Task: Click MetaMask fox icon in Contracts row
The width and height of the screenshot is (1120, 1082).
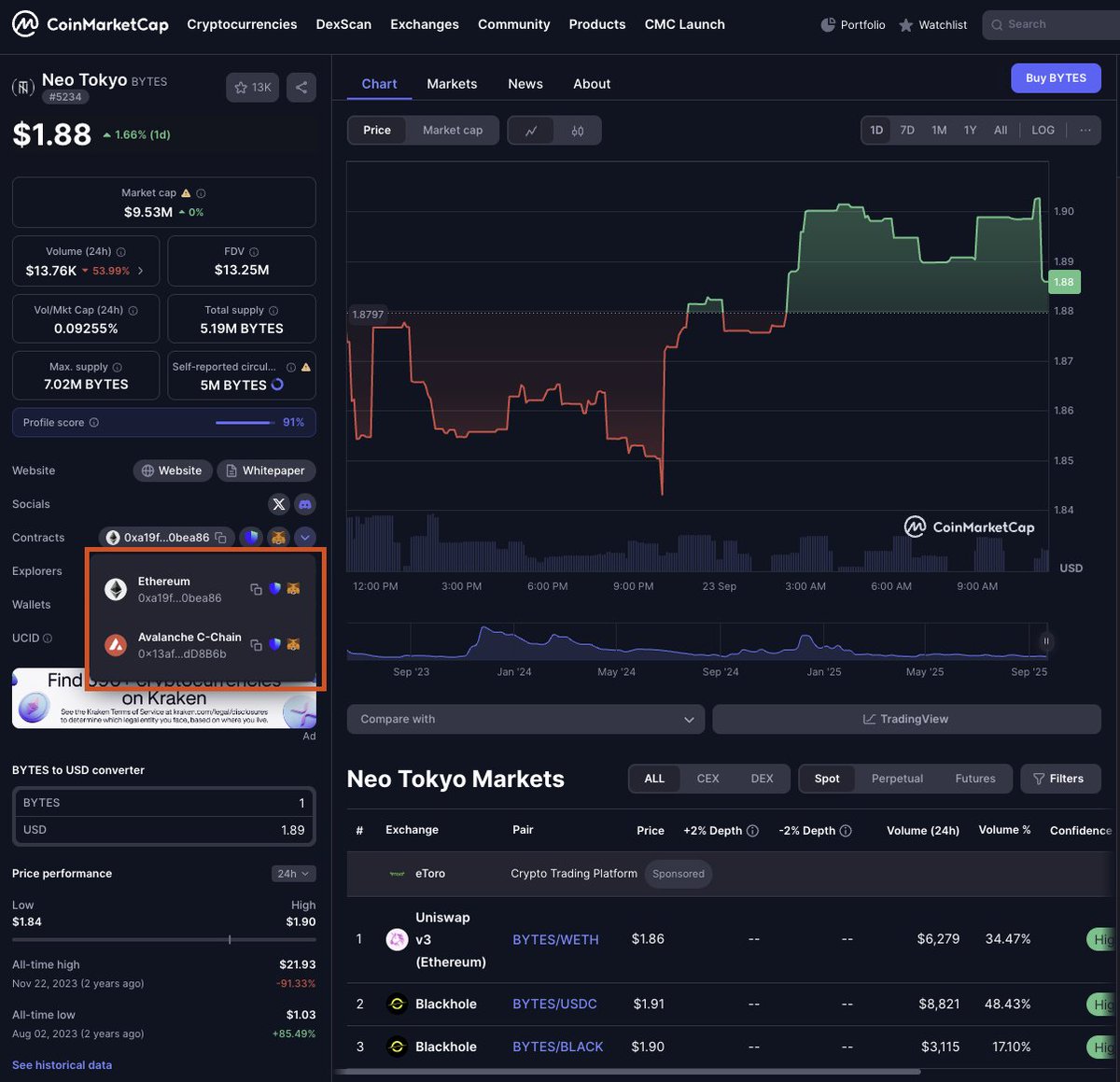Action: (278, 538)
